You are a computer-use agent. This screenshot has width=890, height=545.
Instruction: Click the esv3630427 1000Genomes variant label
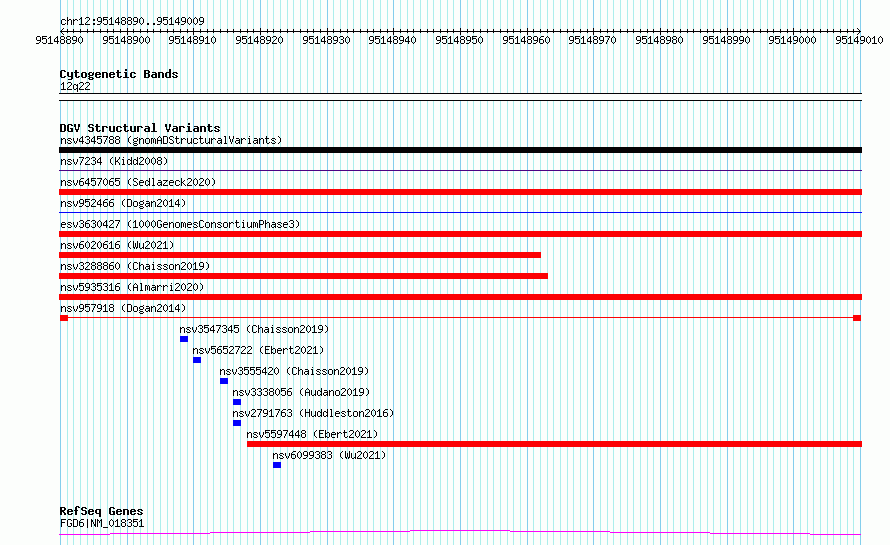pos(180,224)
